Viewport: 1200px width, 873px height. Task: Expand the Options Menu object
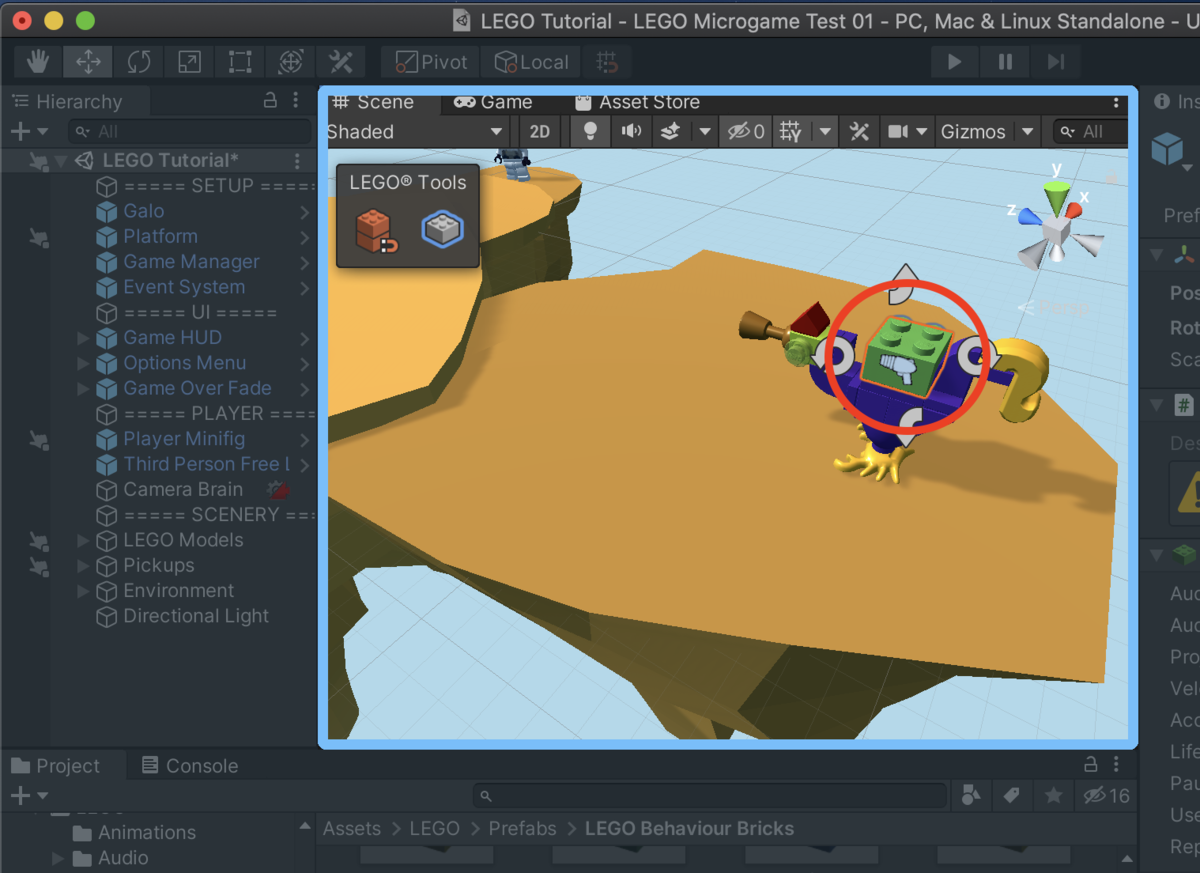point(83,363)
